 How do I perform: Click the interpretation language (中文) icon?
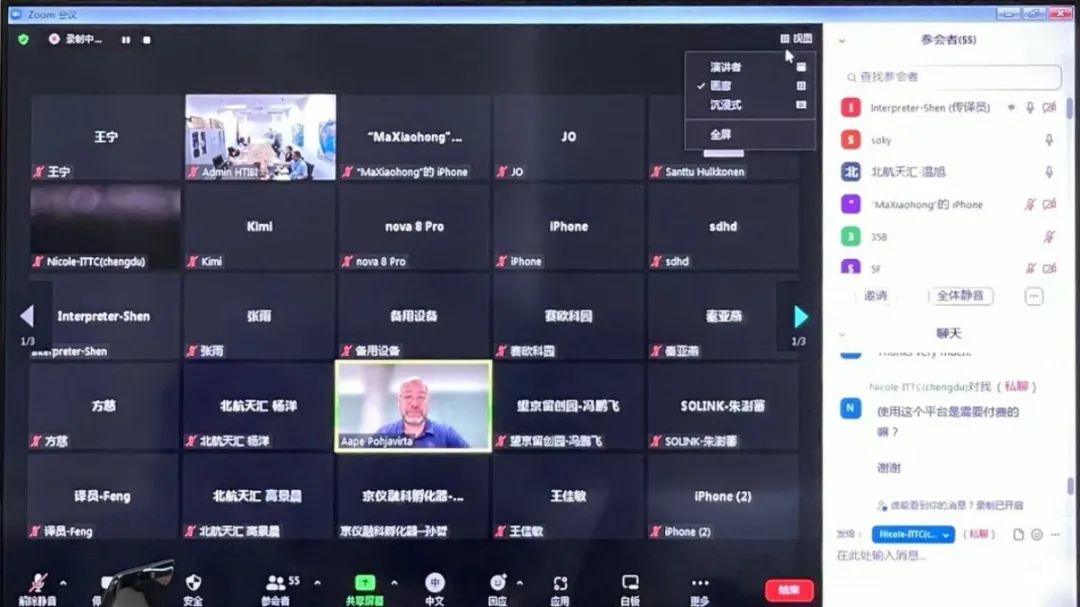coord(434,583)
